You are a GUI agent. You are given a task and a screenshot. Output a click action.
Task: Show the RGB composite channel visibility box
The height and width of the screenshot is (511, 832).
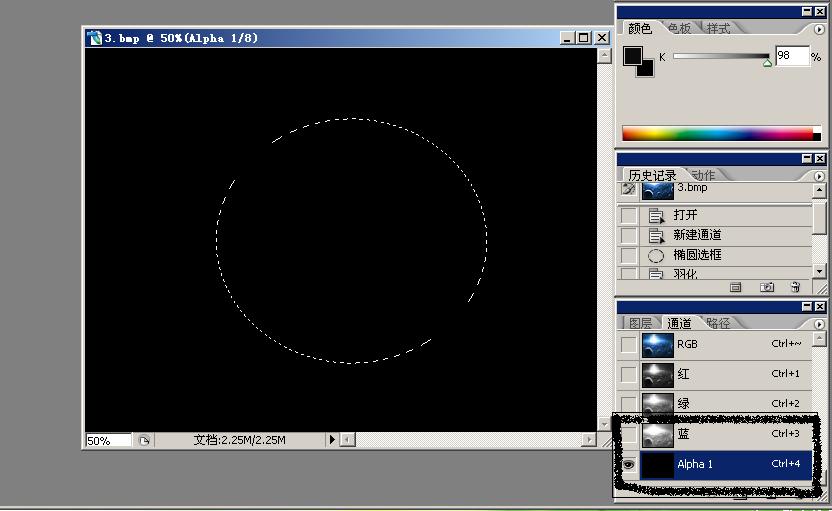pyautogui.click(x=629, y=345)
